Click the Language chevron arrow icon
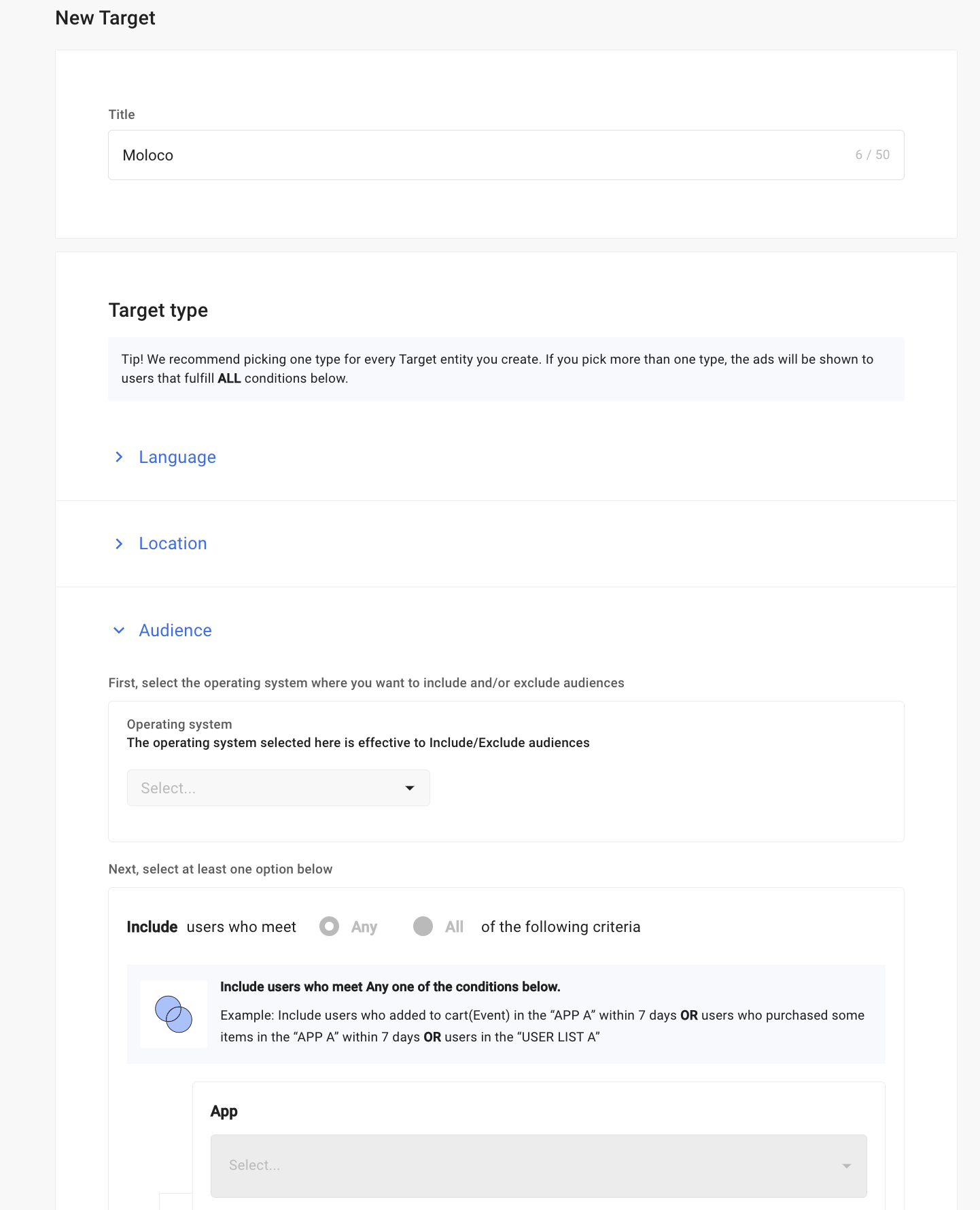Image resolution: width=980 pixels, height=1210 pixels. pyautogui.click(x=119, y=457)
